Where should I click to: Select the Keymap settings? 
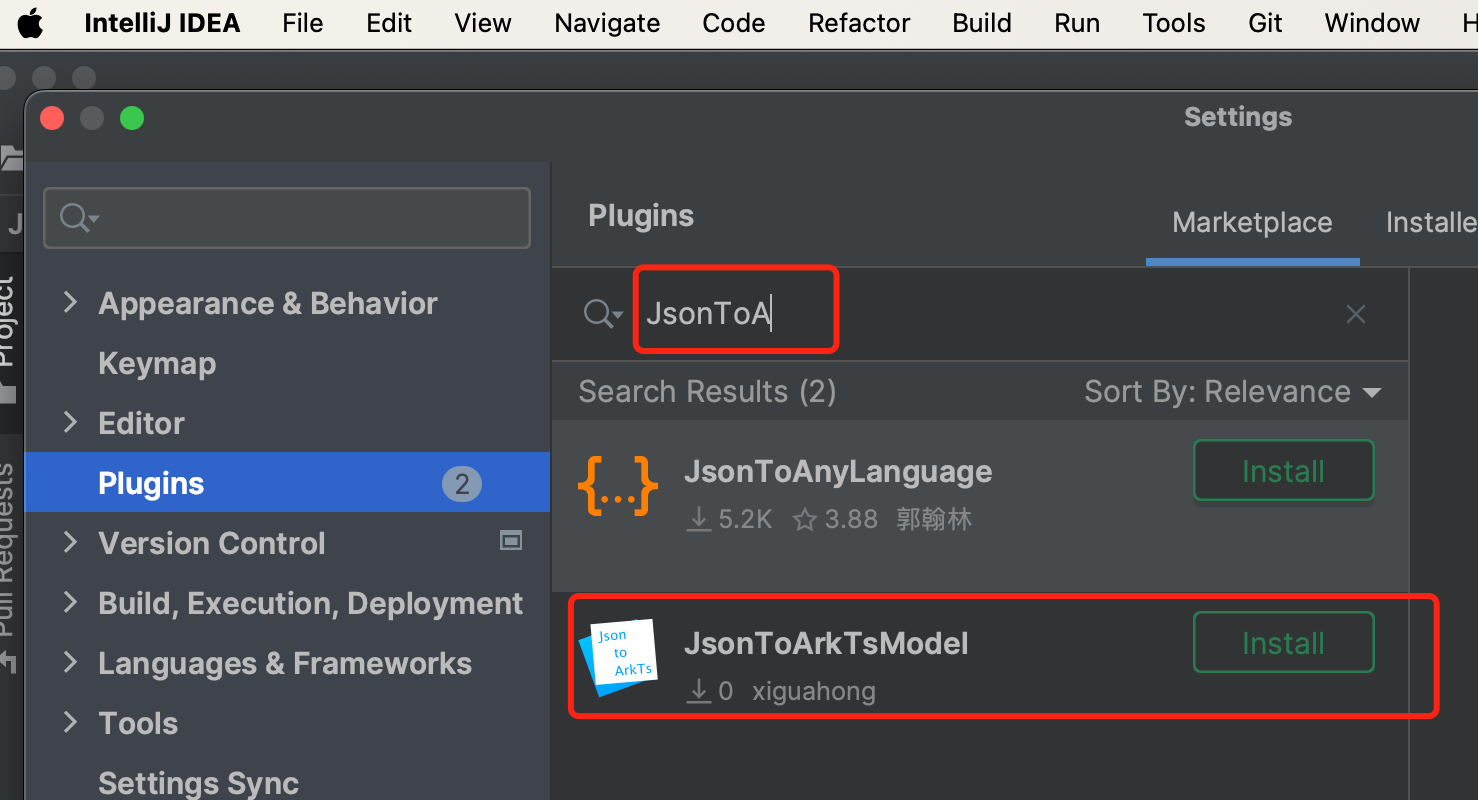(x=157, y=364)
